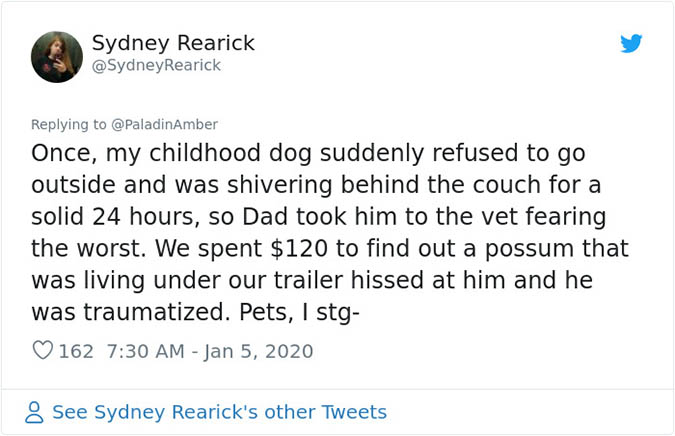Open Sydney Rearick's profile avatar
The height and width of the screenshot is (436, 675).
pyautogui.click(x=56, y=56)
